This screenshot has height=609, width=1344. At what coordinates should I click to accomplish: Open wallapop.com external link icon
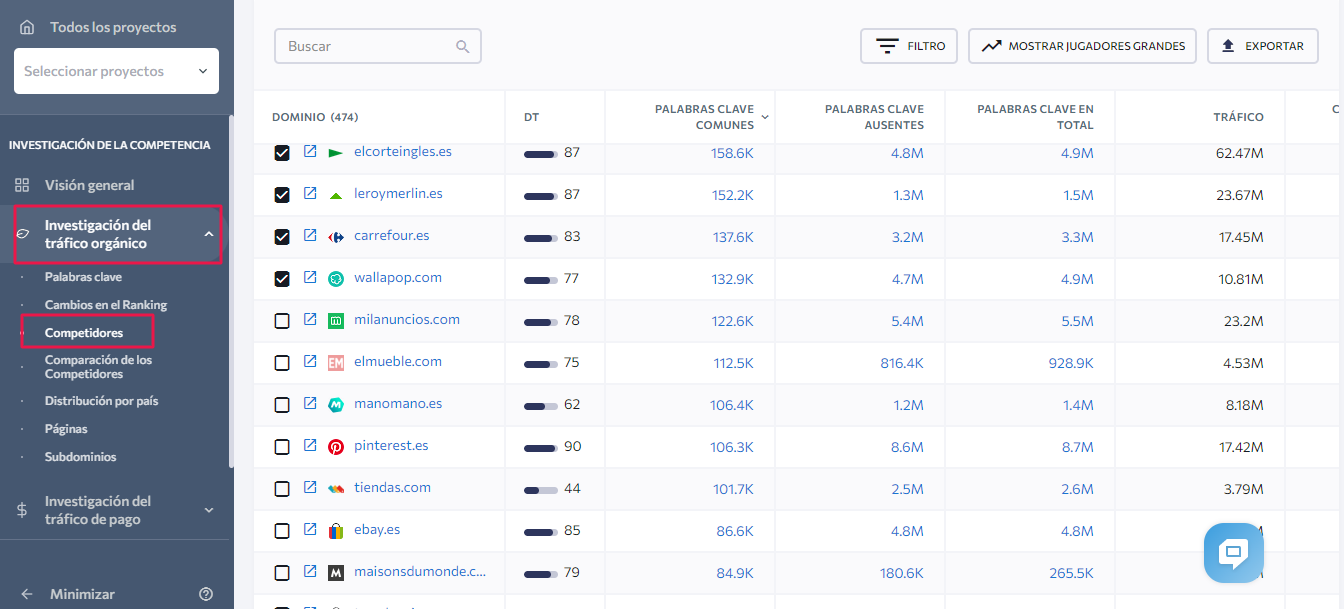310,278
